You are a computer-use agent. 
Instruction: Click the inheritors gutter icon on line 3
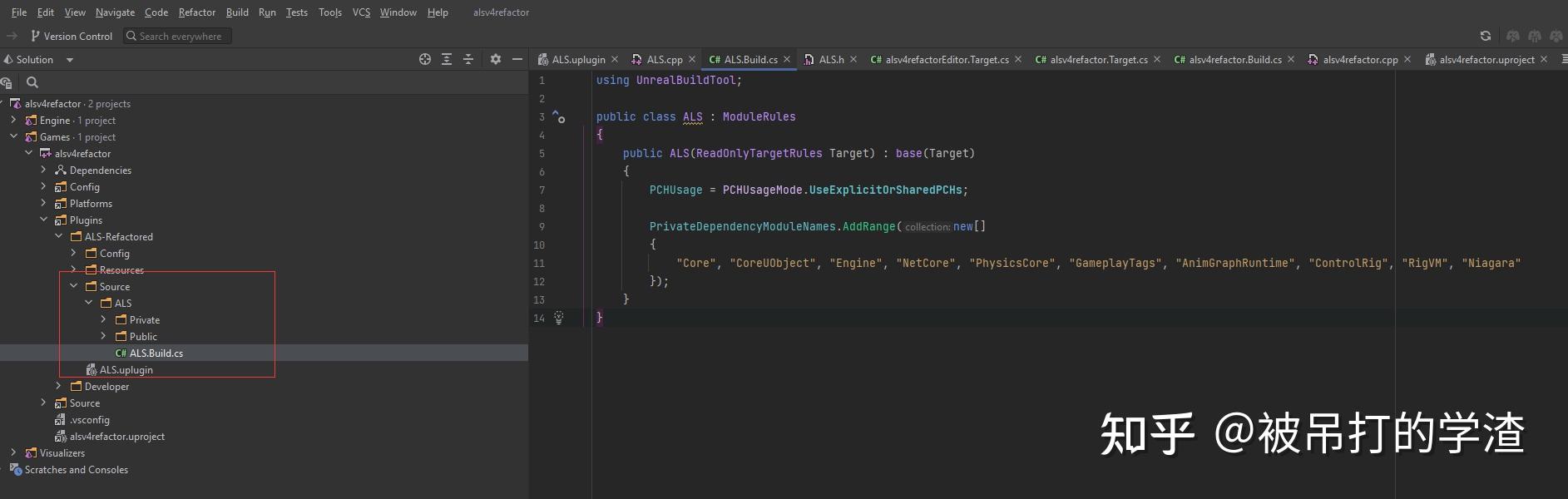[x=559, y=117]
